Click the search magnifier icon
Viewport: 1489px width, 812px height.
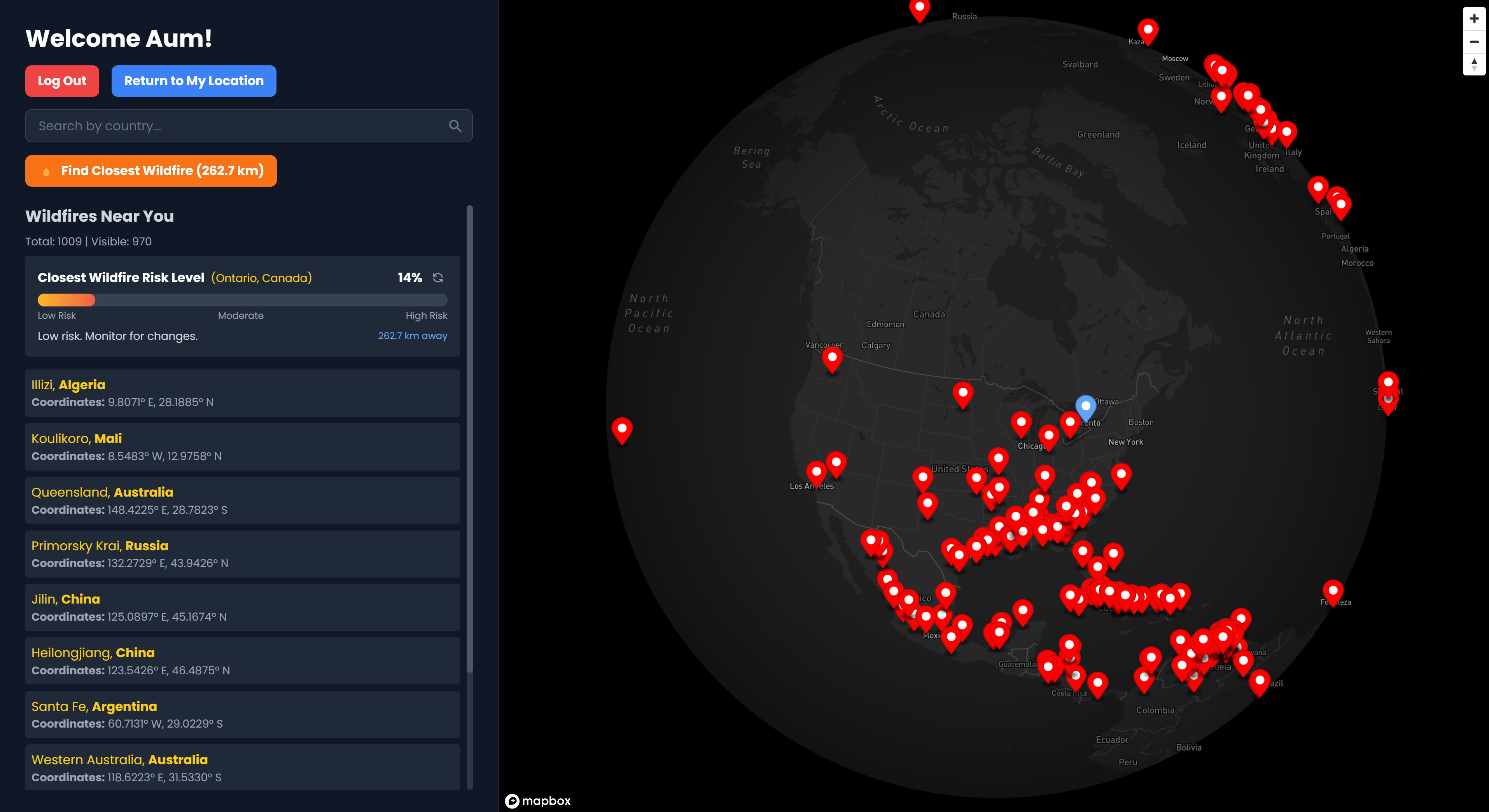tap(455, 126)
